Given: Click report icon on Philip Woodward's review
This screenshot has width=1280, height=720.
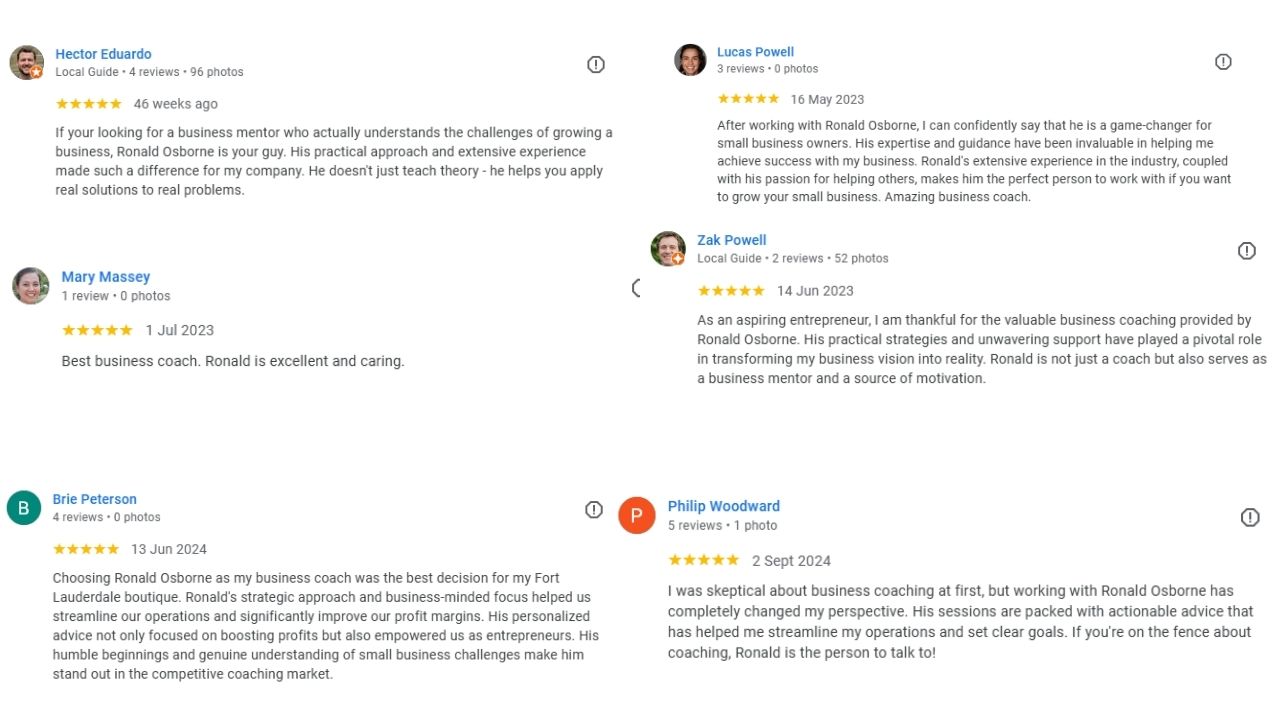Looking at the screenshot, I should coord(1250,517).
